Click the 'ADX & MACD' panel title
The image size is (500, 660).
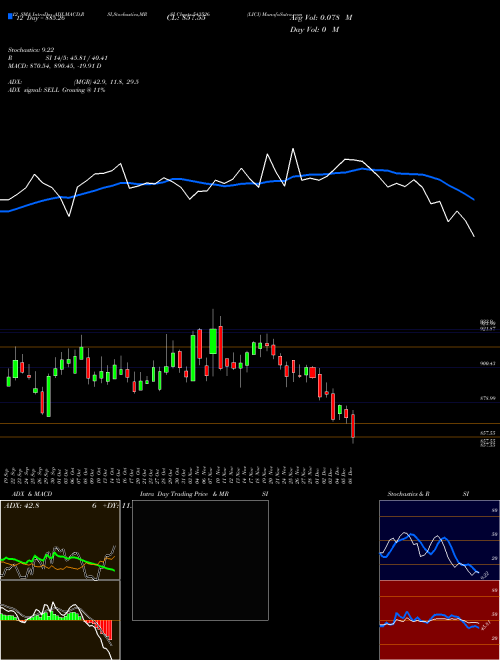32,494
